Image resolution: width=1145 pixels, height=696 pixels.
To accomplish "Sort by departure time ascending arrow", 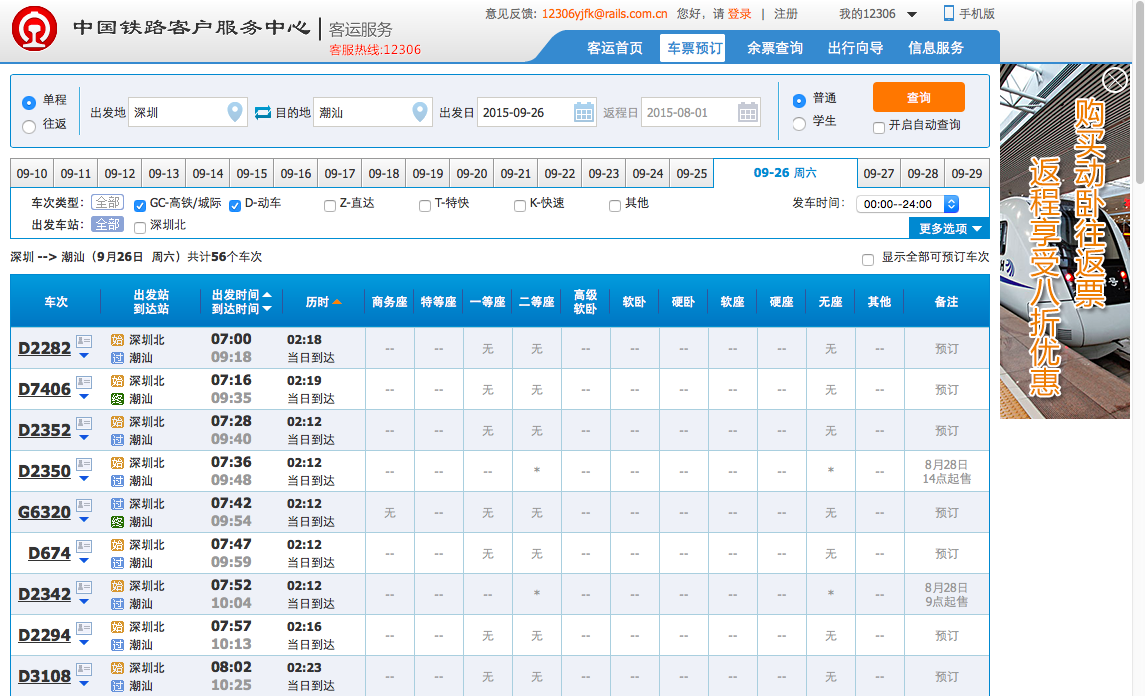I will tap(267, 294).
